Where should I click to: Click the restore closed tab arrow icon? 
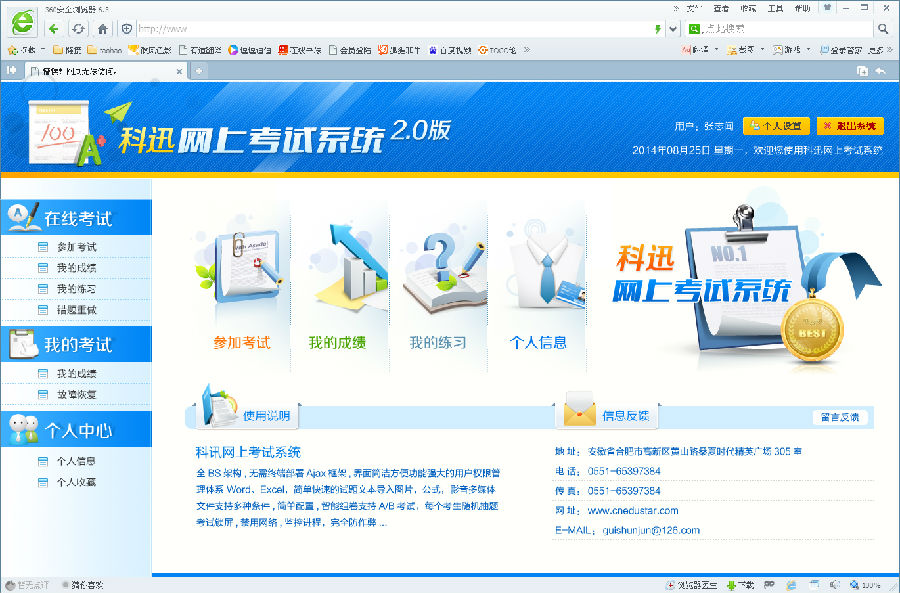880,71
